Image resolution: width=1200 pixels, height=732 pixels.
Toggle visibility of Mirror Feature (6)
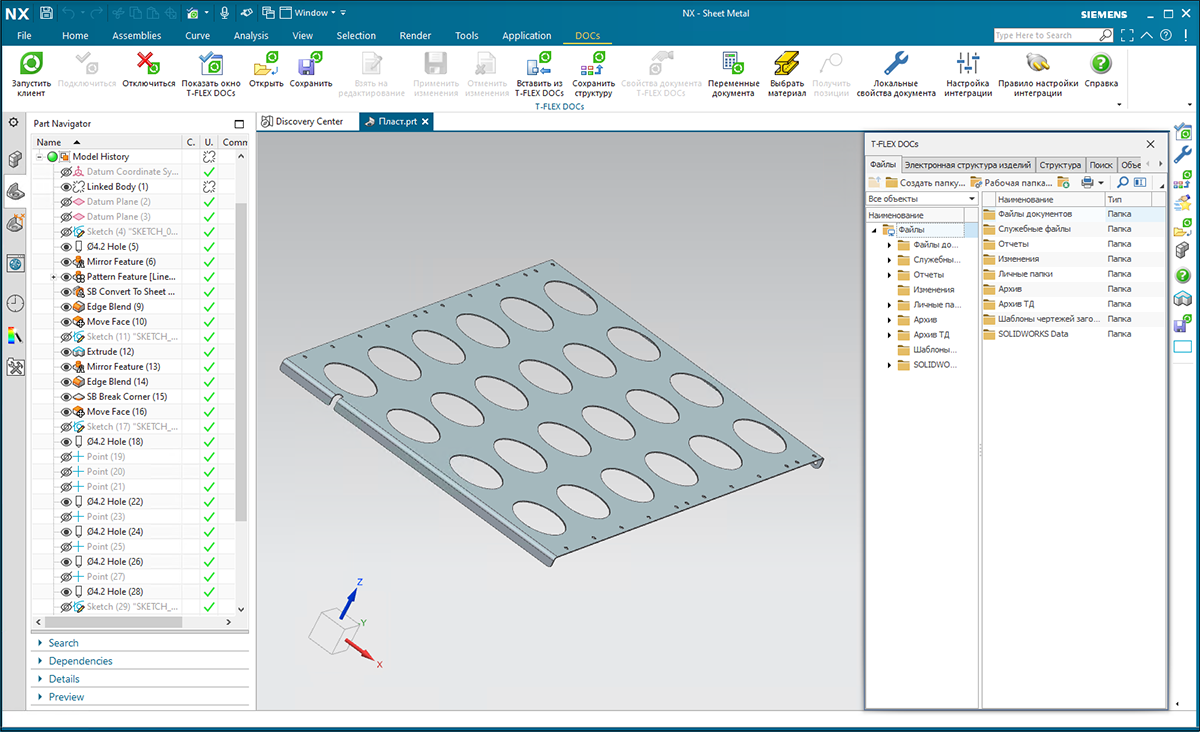(67, 262)
